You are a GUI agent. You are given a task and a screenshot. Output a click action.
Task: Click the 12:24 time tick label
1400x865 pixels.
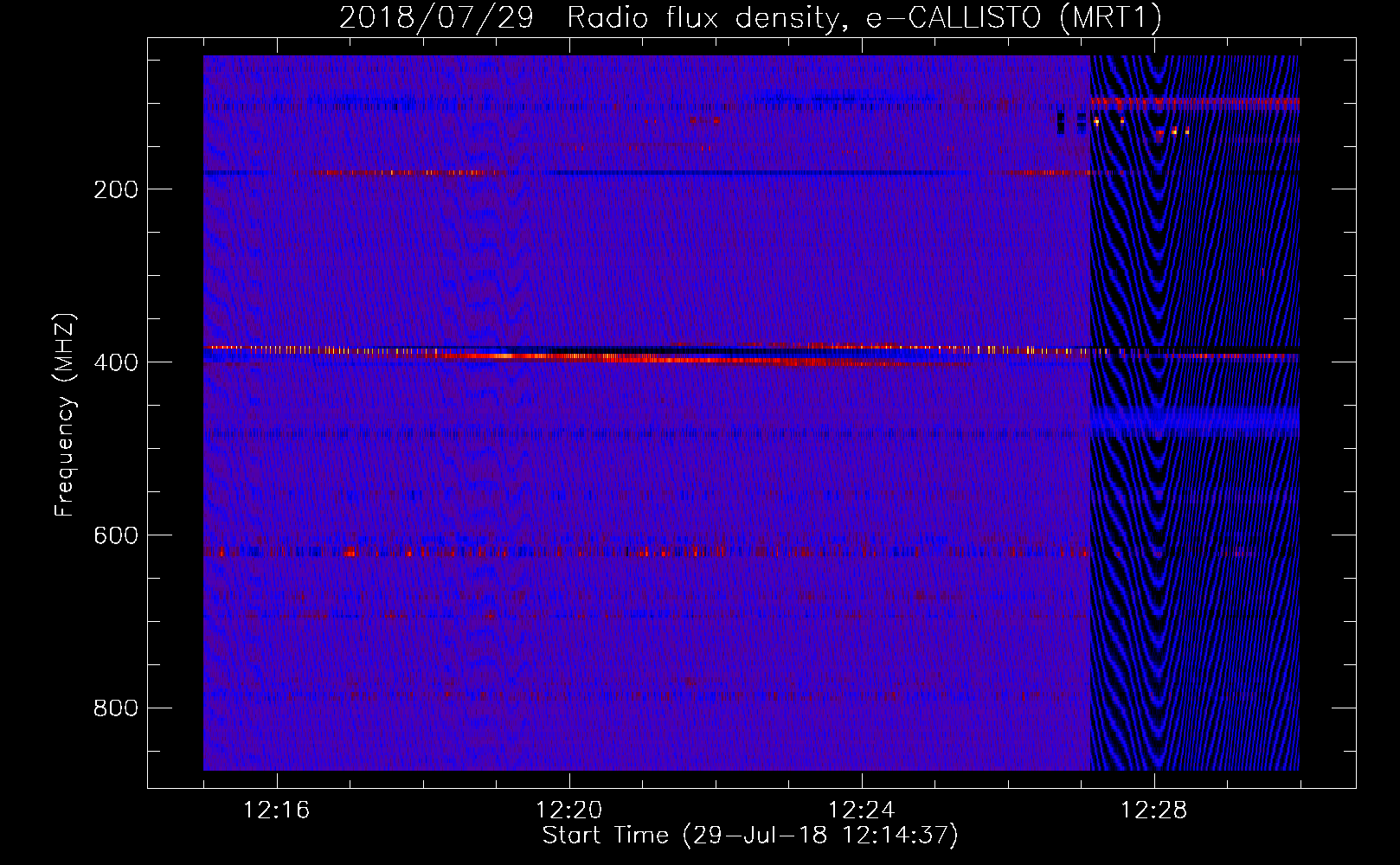862,810
